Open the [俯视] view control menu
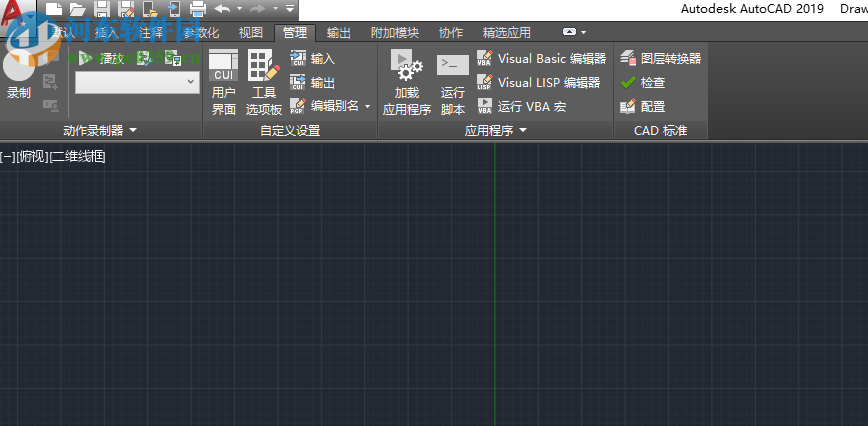Viewport: 868px width, 426px height. pyautogui.click(x=33, y=157)
